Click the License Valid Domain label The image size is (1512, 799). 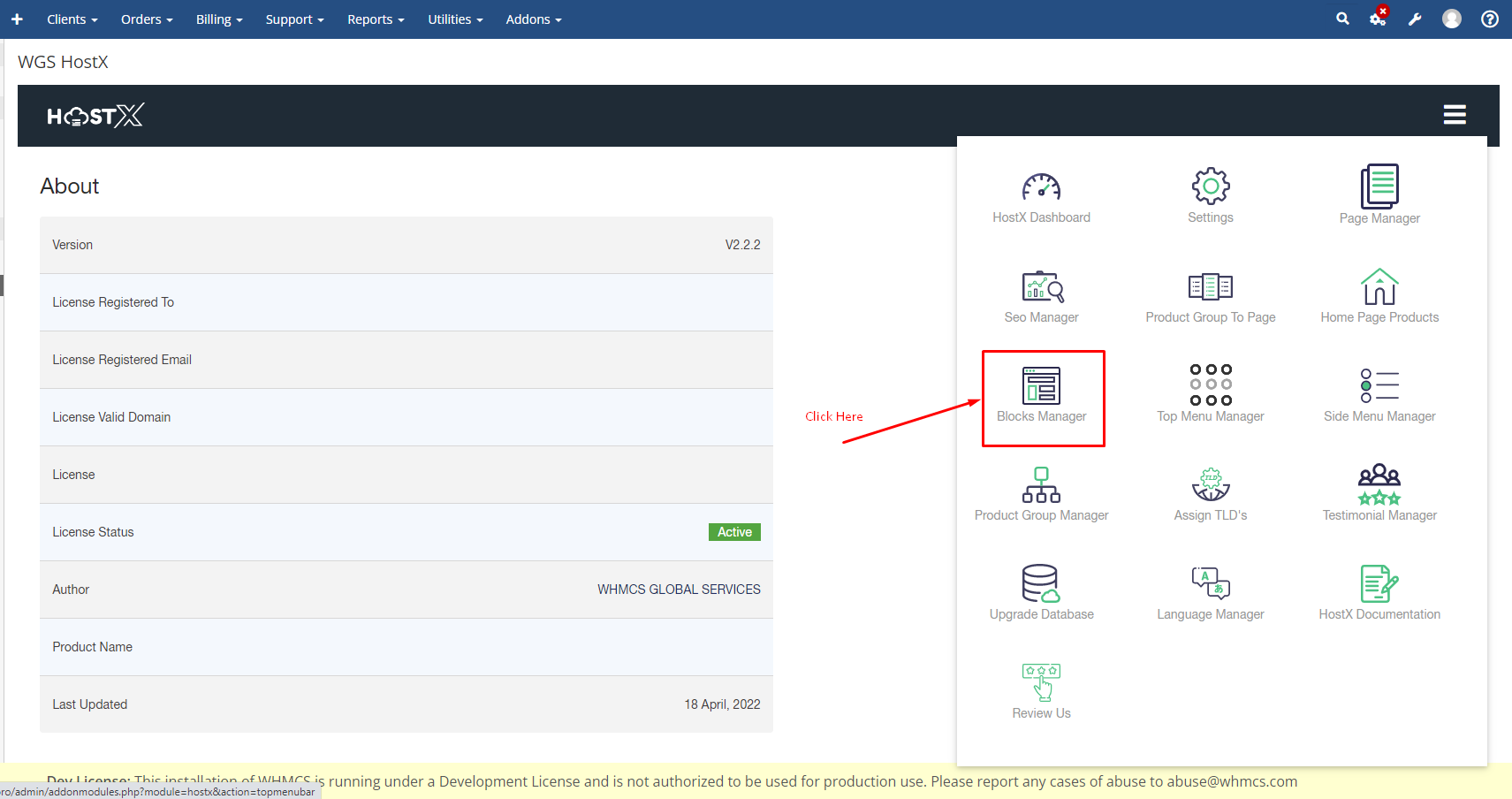pyautogui.click(x=111, y=417)
